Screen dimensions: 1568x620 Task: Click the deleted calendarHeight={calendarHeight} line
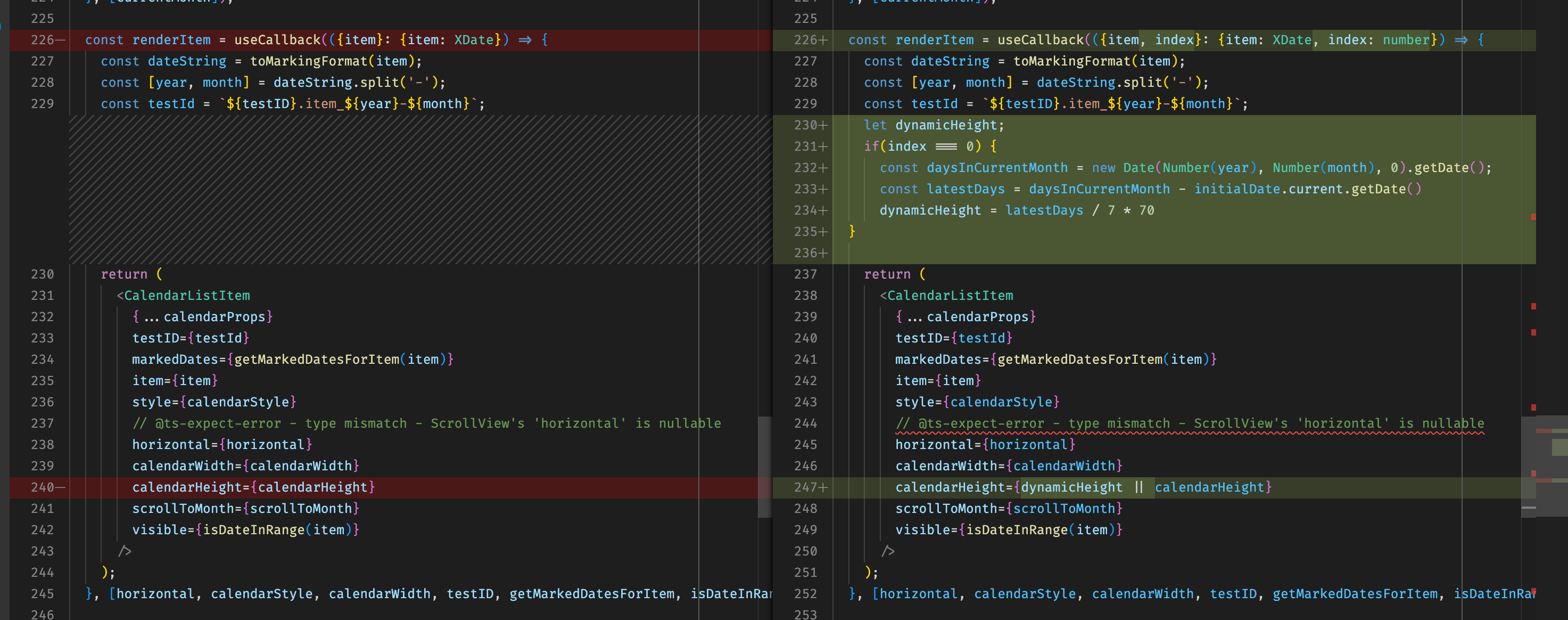[253, 487]
